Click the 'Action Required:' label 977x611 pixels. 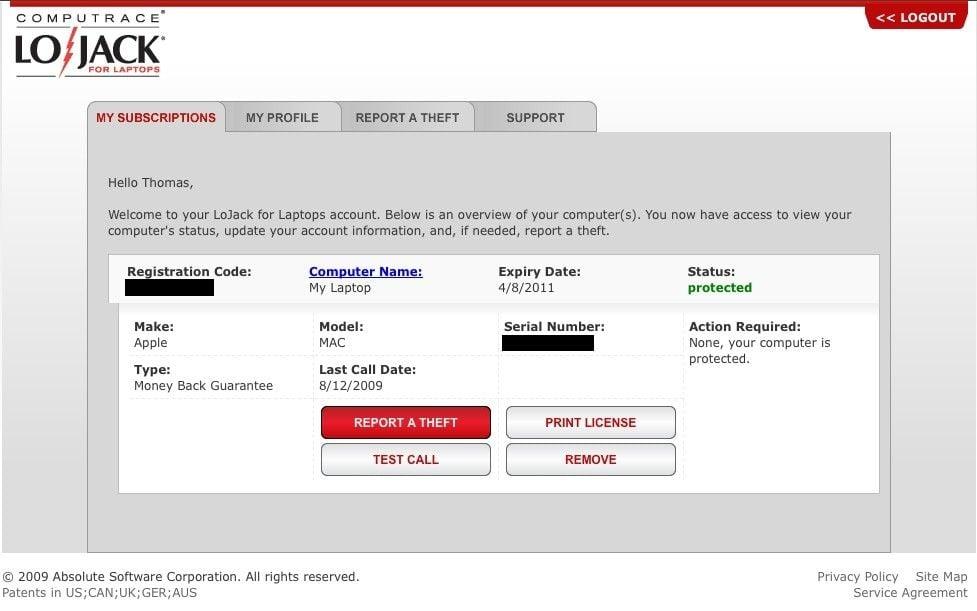coord(745,326)
